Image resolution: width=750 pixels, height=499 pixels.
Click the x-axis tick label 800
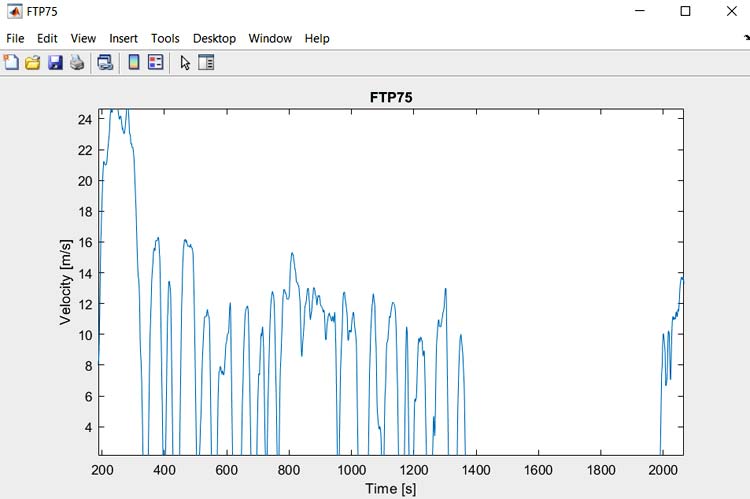coord(289,470)
